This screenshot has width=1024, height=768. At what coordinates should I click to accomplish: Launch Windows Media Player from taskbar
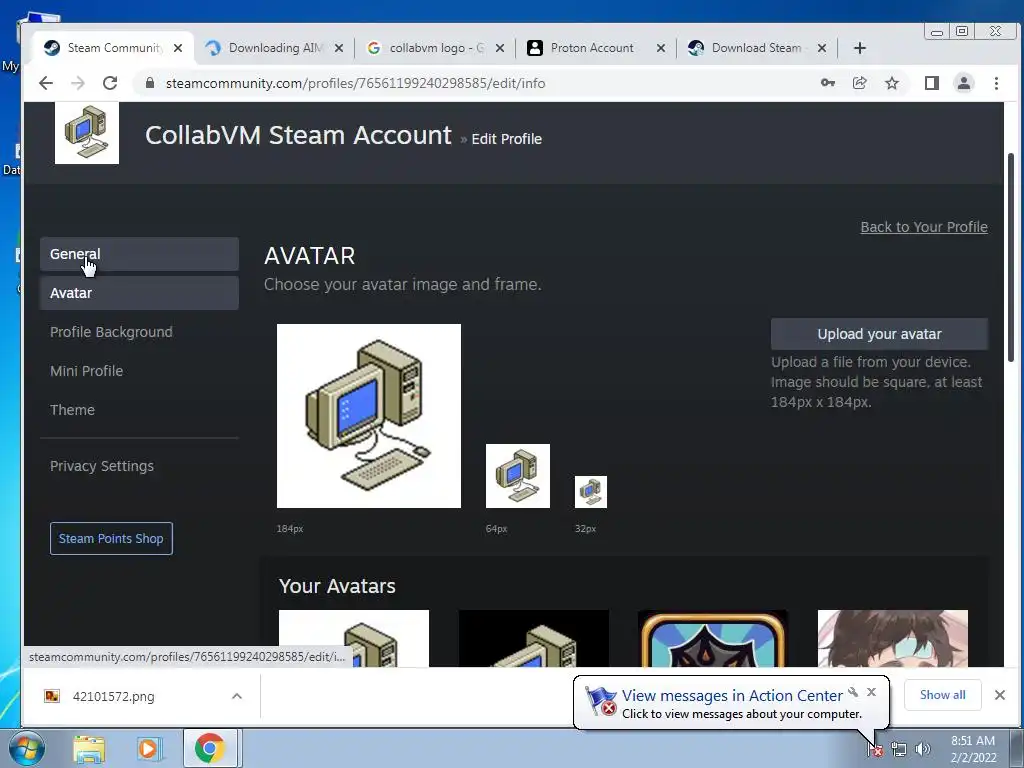pyautogui.click(x=148, y=748)
